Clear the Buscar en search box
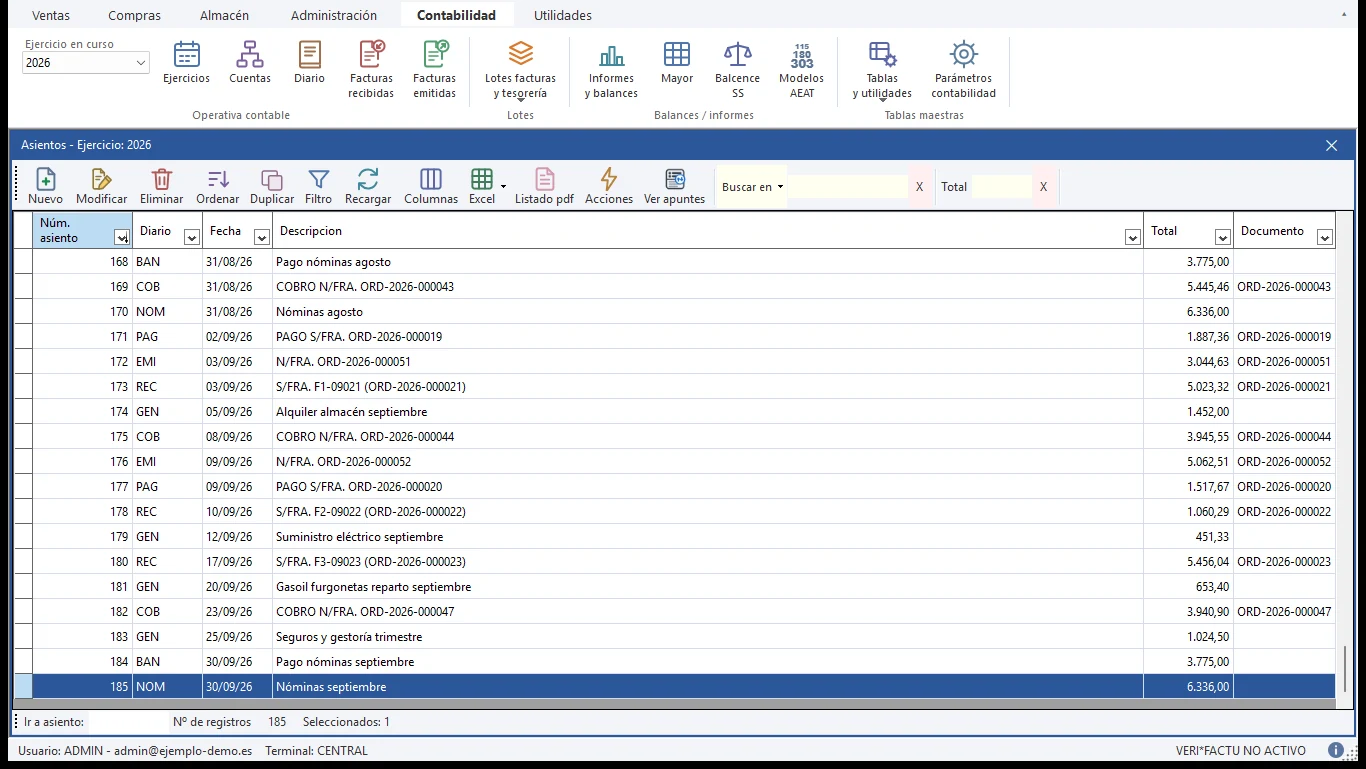This screenshot has height=769, width=1366. coord(920,187)
